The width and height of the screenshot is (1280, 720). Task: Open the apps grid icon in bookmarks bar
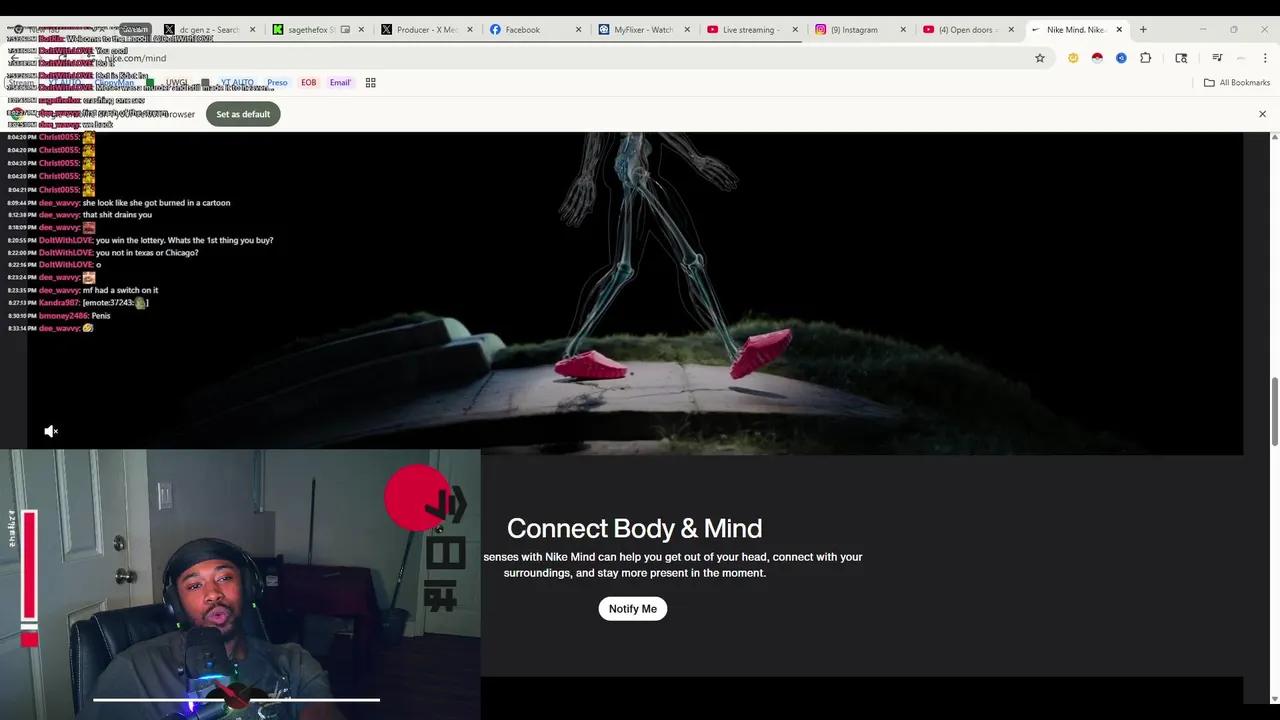(x=371, y=83)
